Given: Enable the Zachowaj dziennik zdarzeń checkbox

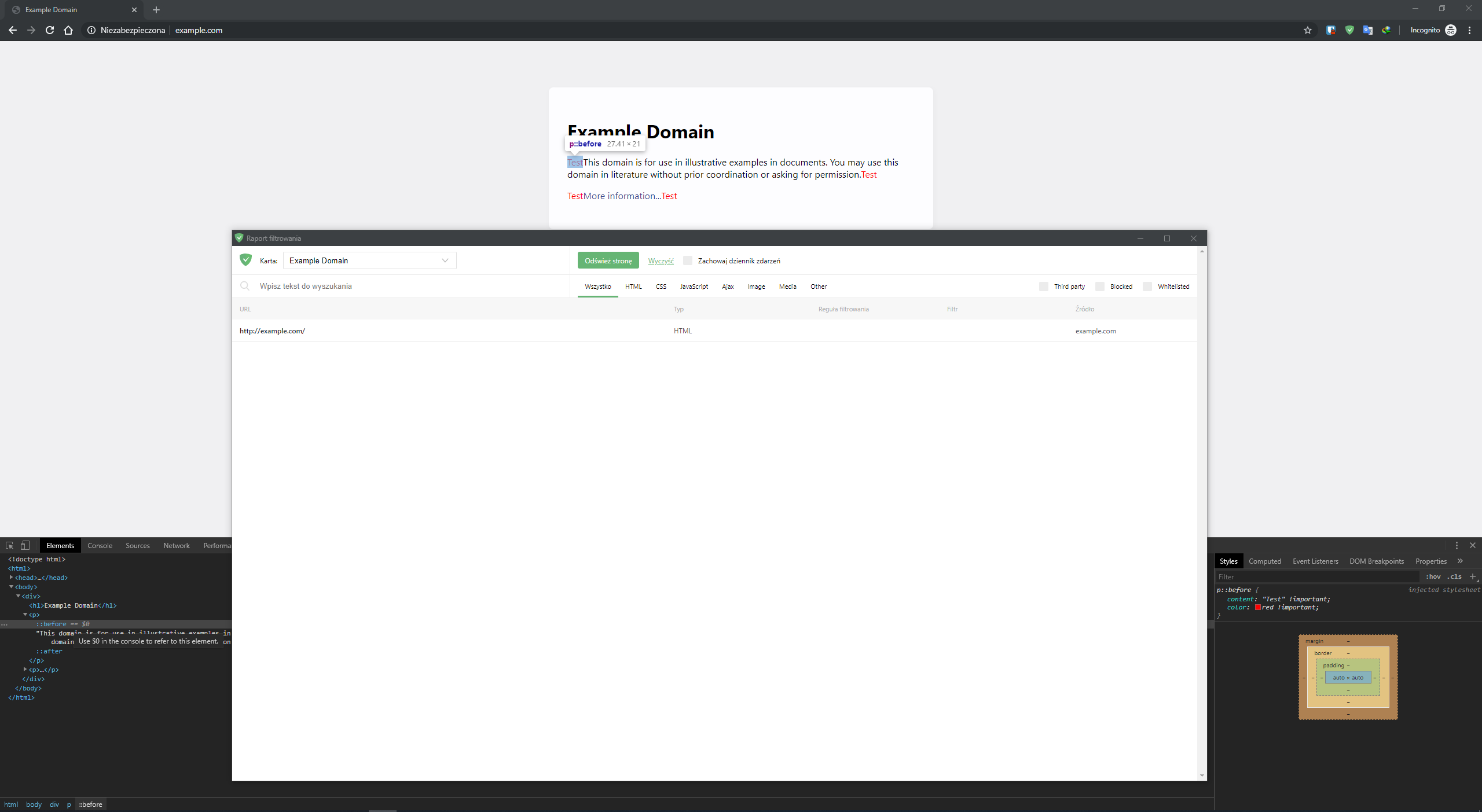Looking at the screenshot, I should coord(687,260).
